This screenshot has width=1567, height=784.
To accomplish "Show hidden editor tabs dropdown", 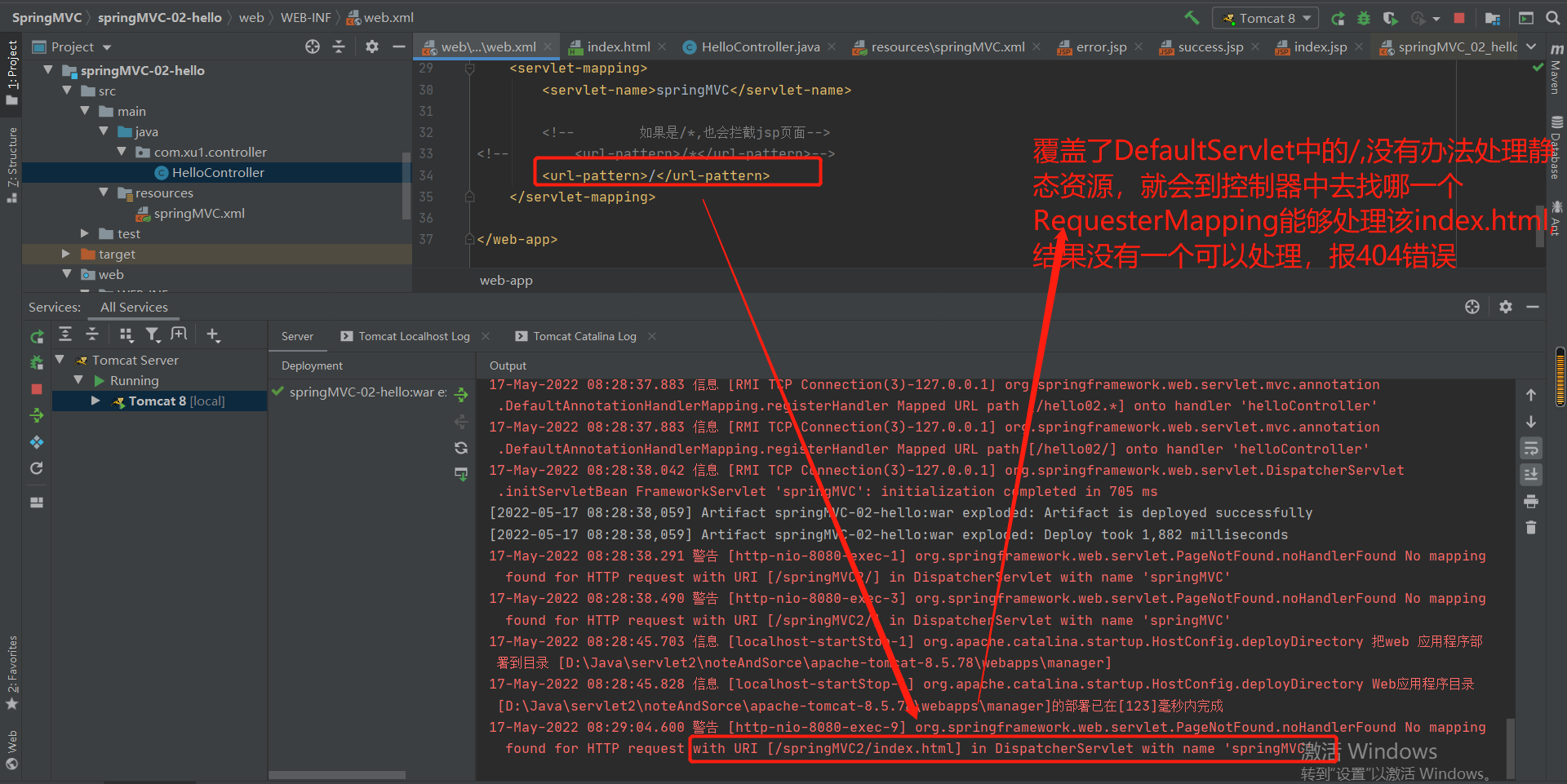I will coord(1531,47).
